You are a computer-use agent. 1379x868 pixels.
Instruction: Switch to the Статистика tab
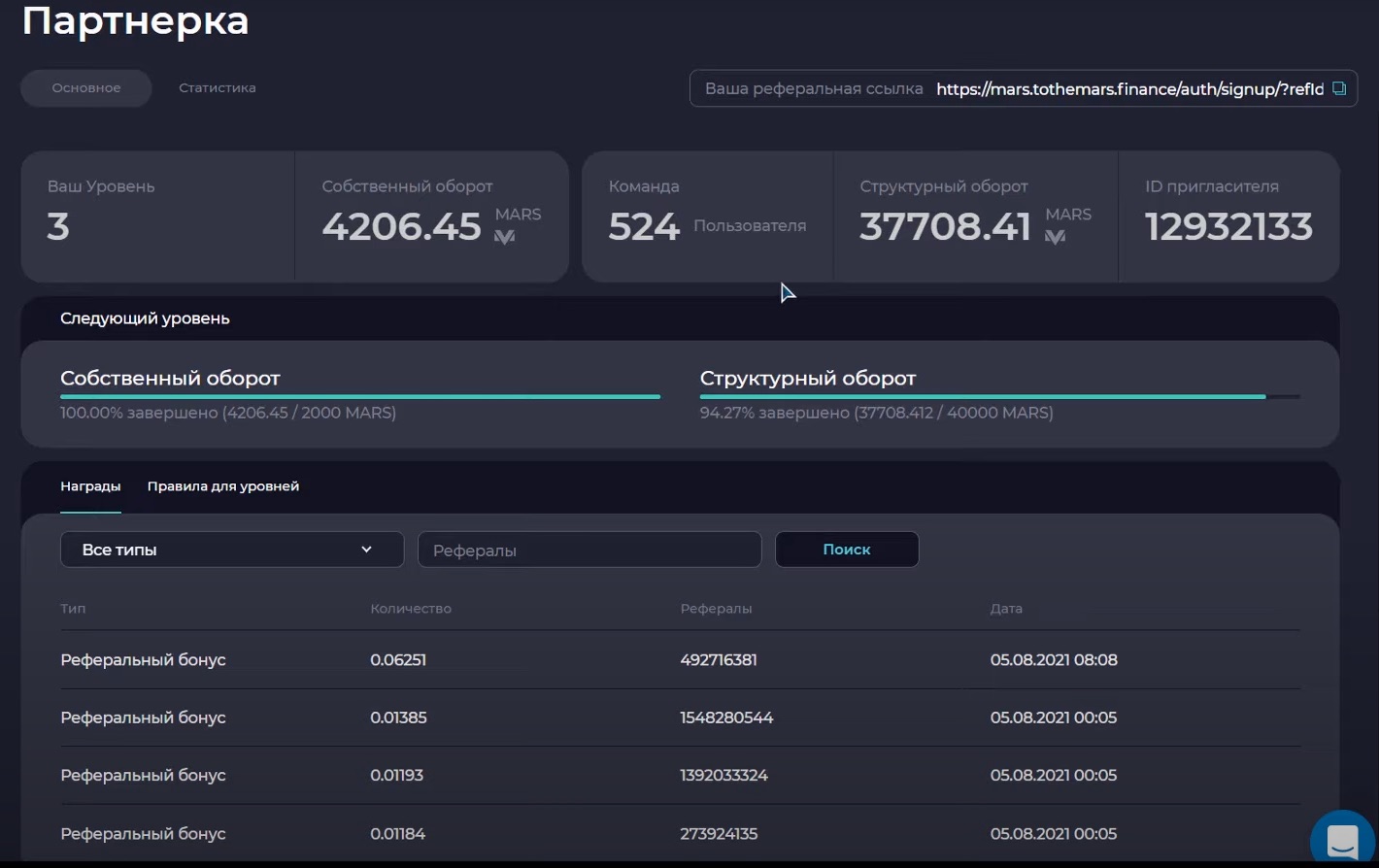[218, 87]
